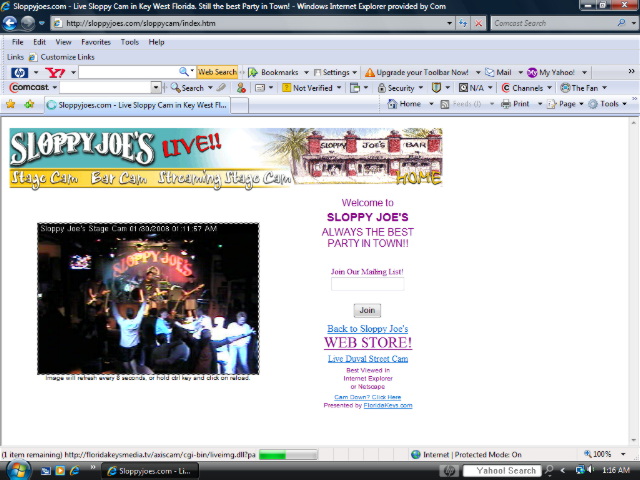Click the Web Search button
Image resolution: width=640 pixels, height=480 pixels.
coord(217,72)
